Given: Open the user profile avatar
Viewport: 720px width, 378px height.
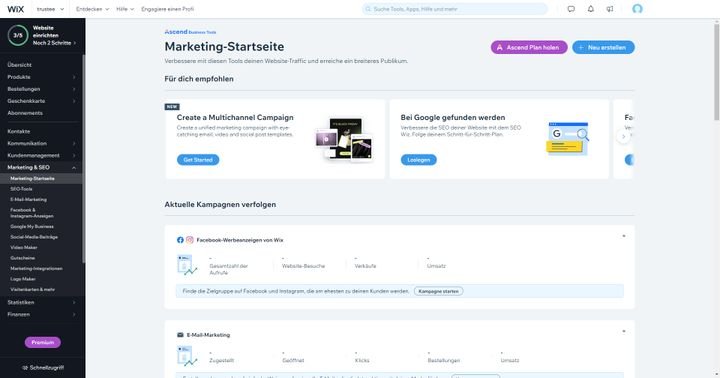Looking at the screenshot, I should coord(637,9).
